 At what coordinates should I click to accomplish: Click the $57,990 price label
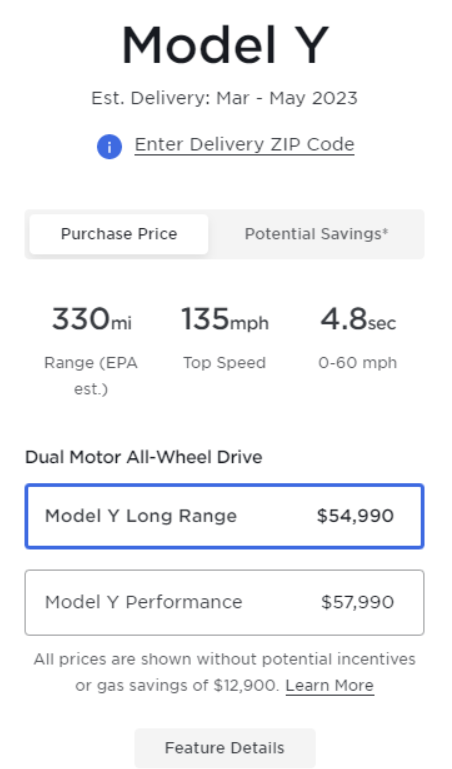[x=357, y=602]
